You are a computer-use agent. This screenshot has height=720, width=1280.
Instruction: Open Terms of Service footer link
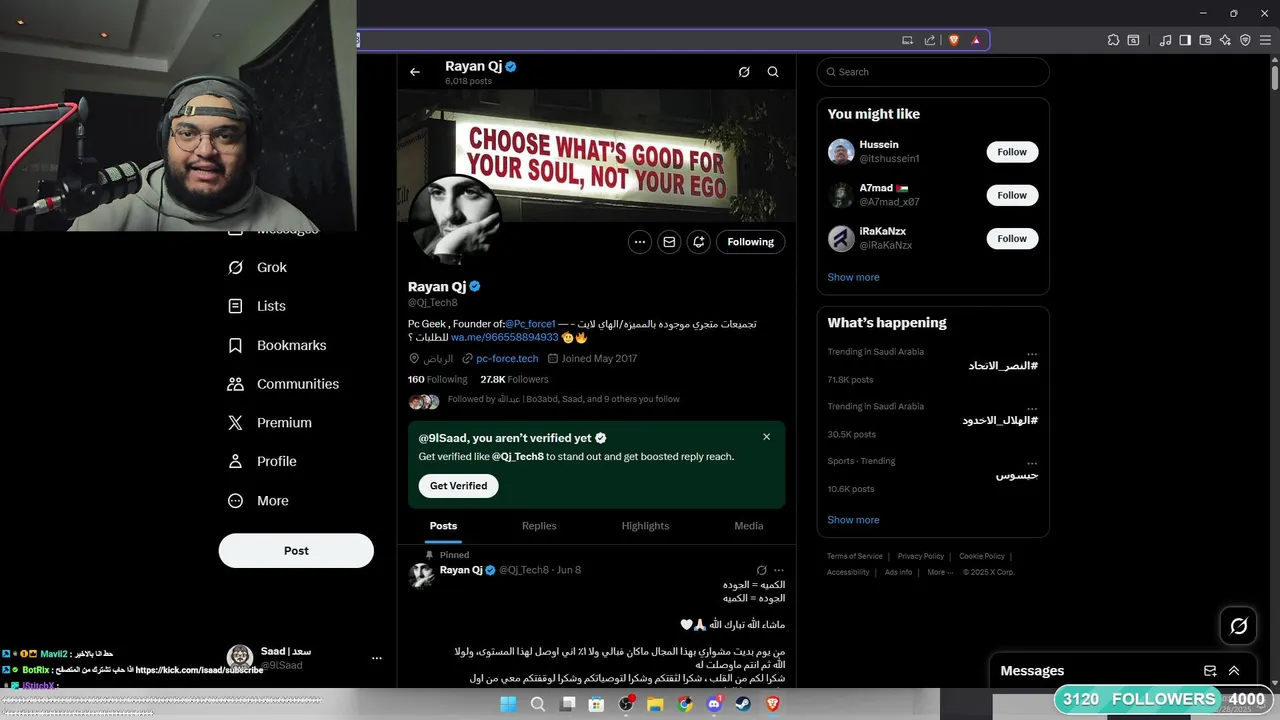(x=855, y=556)
